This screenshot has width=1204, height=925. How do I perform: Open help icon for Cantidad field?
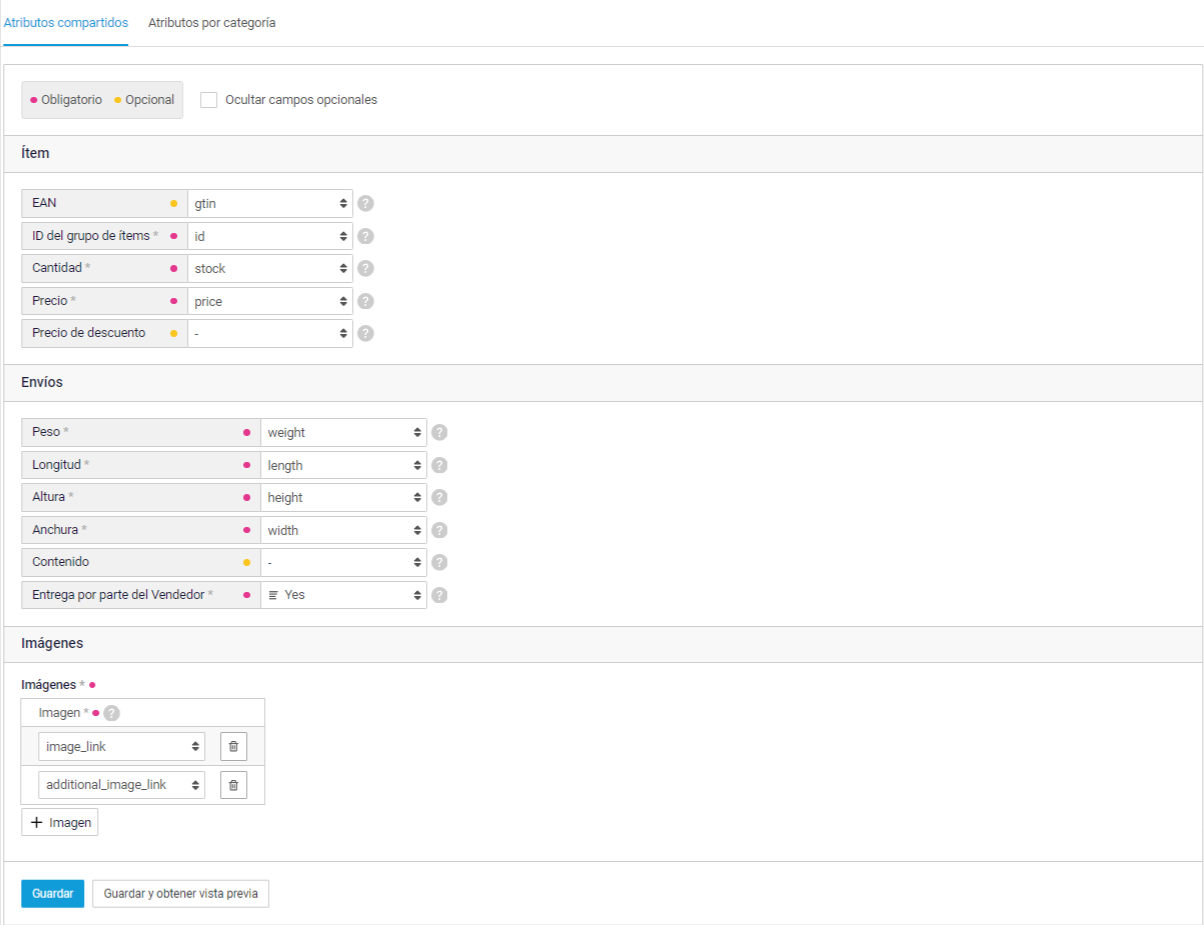click(366, 268)
